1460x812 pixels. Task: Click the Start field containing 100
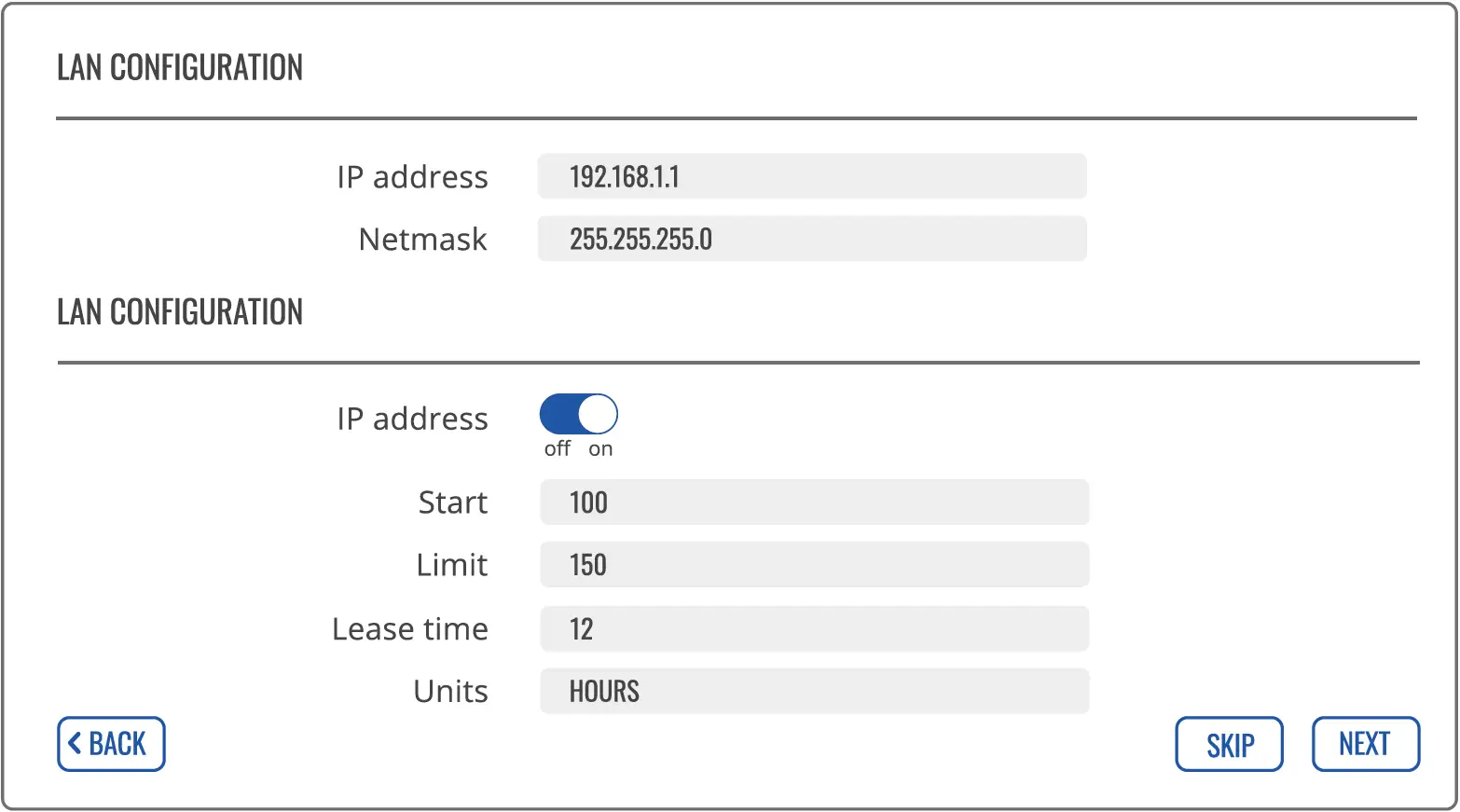(x=813, y=502)
